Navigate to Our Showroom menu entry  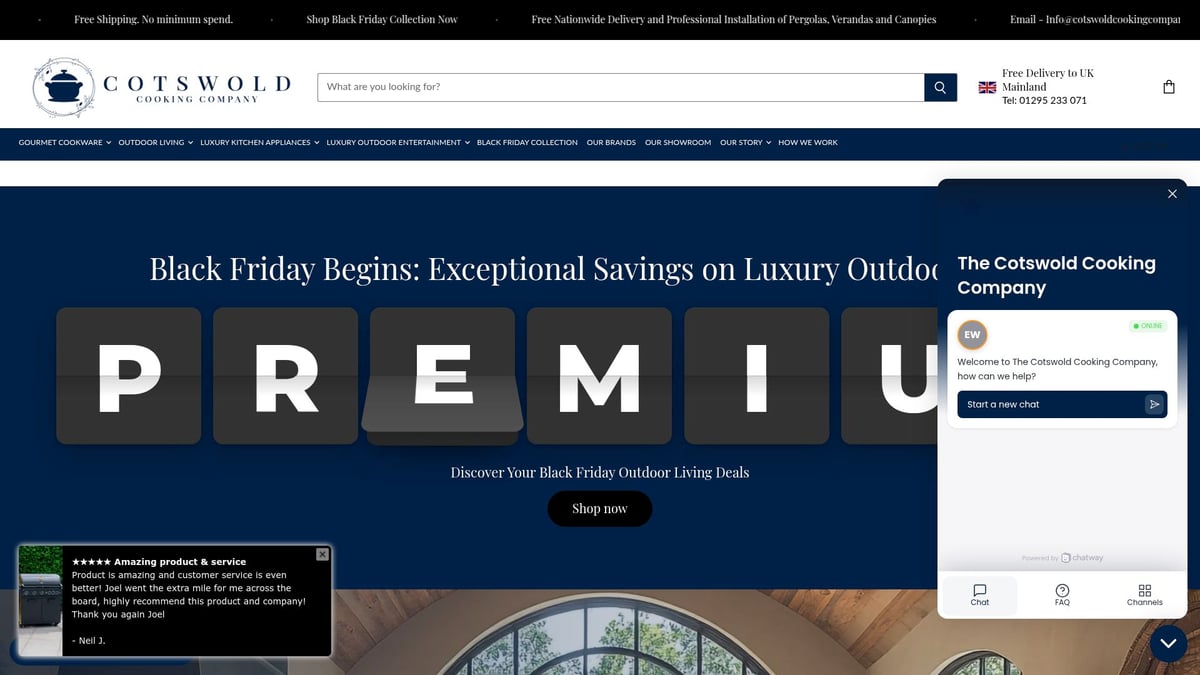[x=677, y=142]
